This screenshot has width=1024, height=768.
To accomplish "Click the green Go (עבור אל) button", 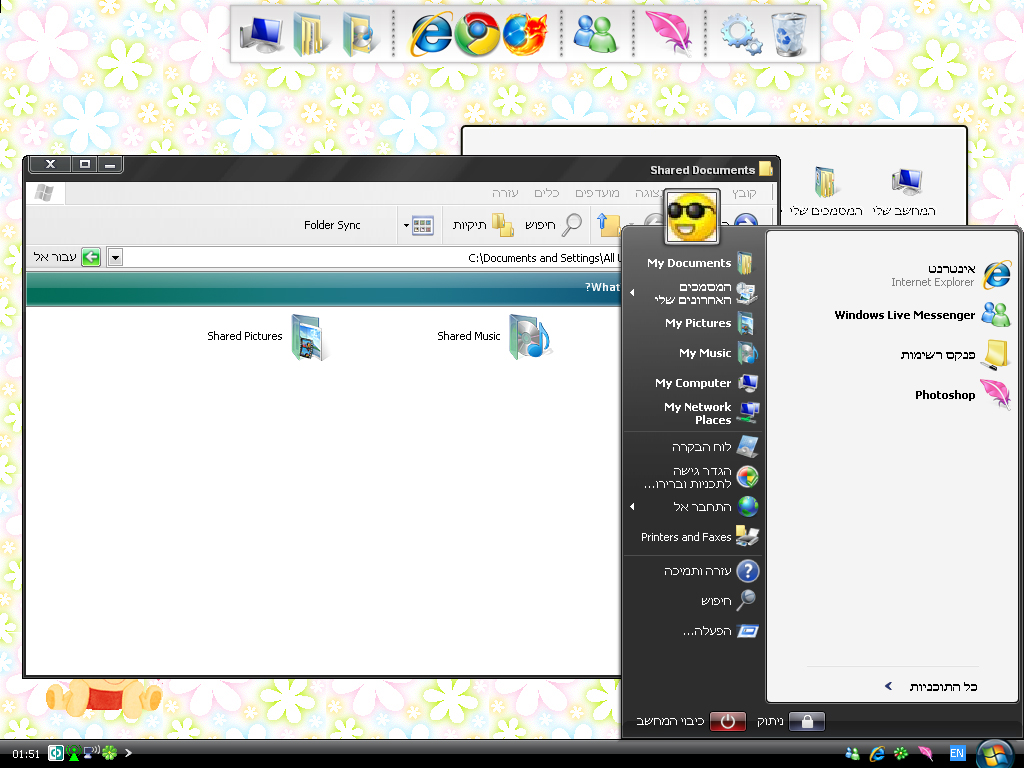I will pyautogui.click(x=67, y=257).
